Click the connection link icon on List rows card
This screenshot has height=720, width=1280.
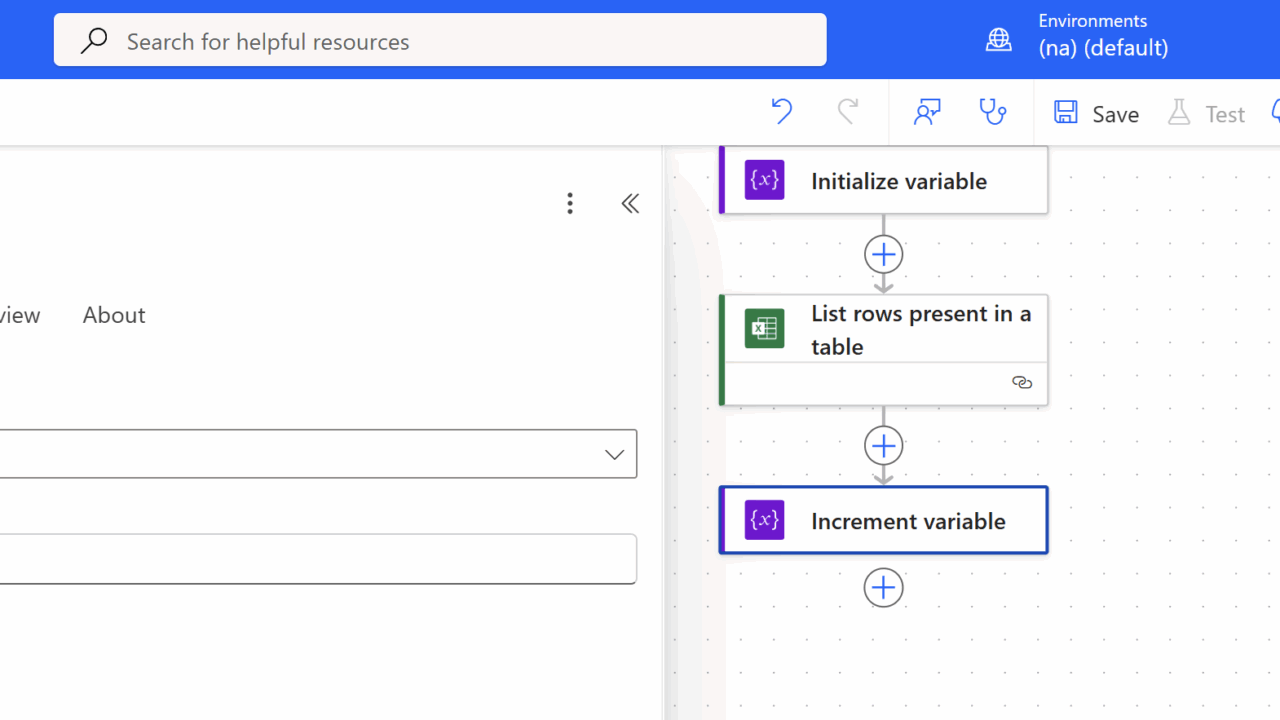click(1021, 383)
